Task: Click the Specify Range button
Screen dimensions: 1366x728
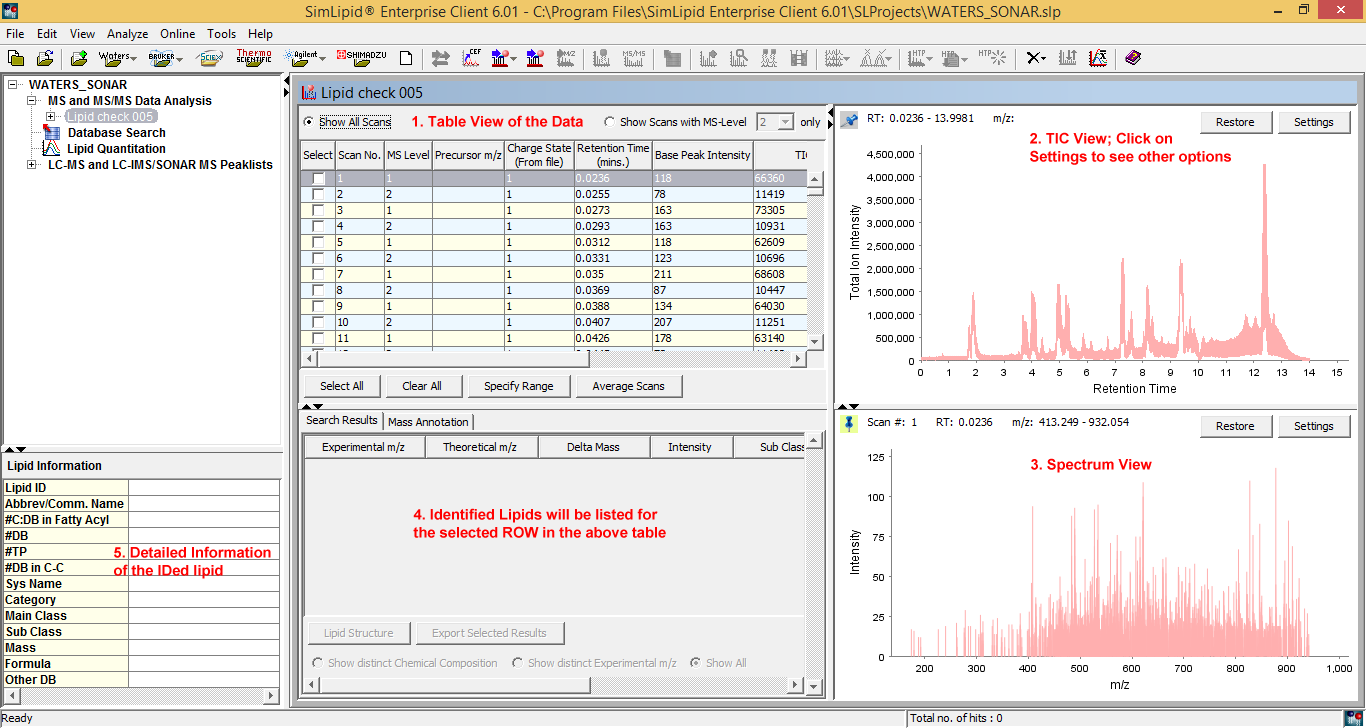Action: 518,386
